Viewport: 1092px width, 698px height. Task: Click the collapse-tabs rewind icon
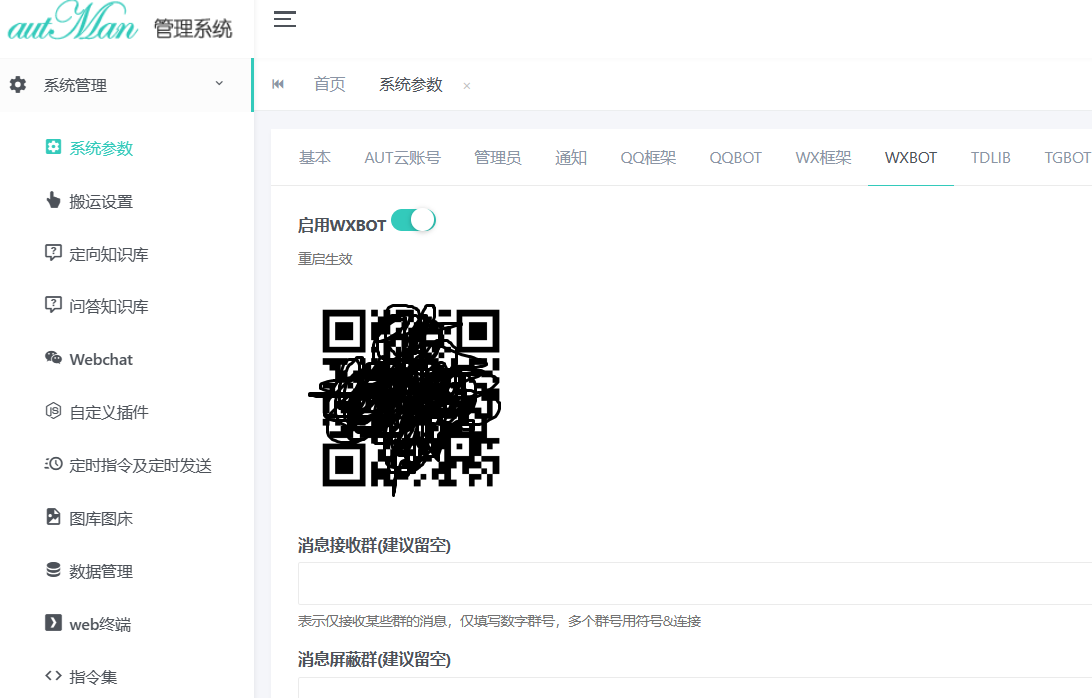(277, 84)
